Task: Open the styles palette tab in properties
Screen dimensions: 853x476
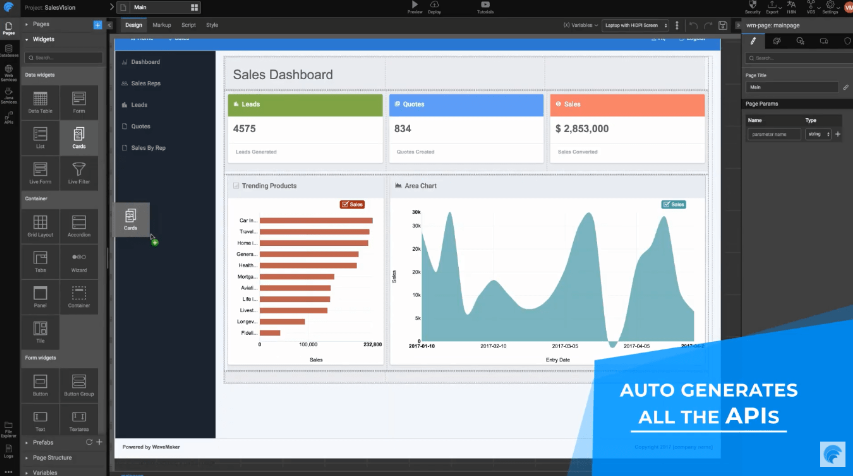Action: [x=777, y=41]
